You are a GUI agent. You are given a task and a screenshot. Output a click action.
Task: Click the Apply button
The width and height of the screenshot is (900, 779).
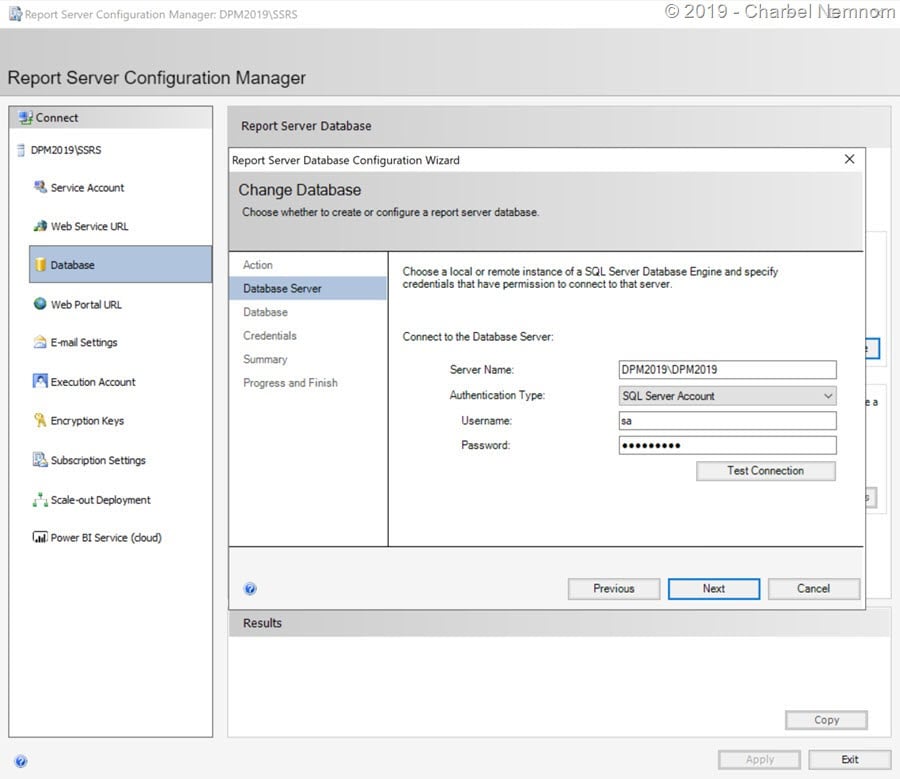click(759, 759)
